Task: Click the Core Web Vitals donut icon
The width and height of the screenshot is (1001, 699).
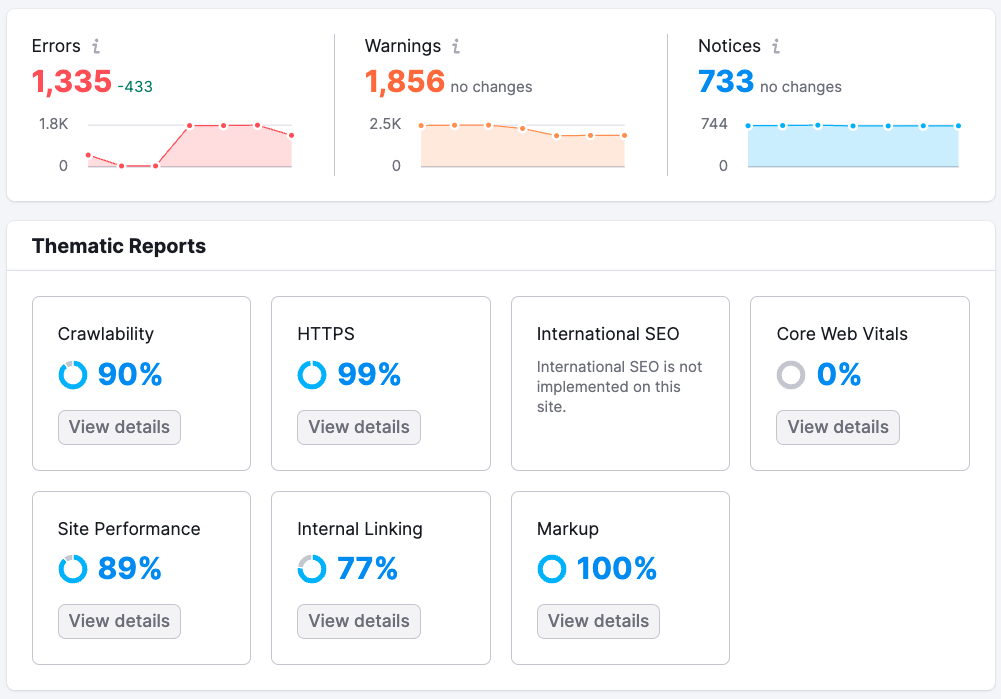Action: [791, 375]
